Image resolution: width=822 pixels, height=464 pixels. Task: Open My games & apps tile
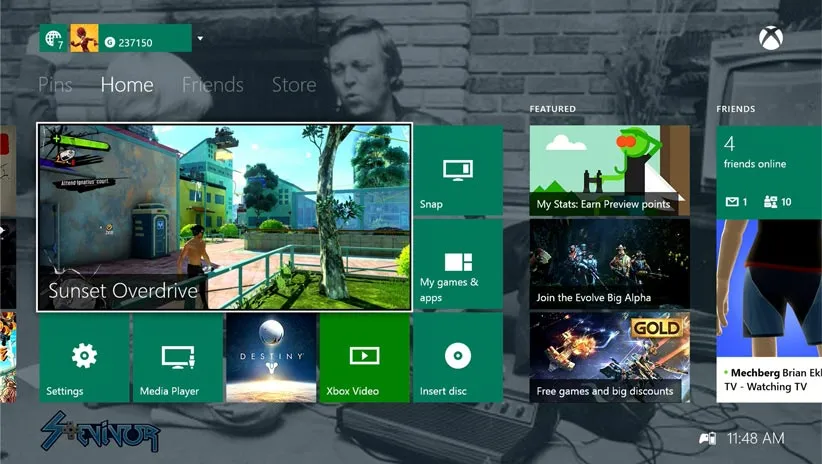(458, 265)
